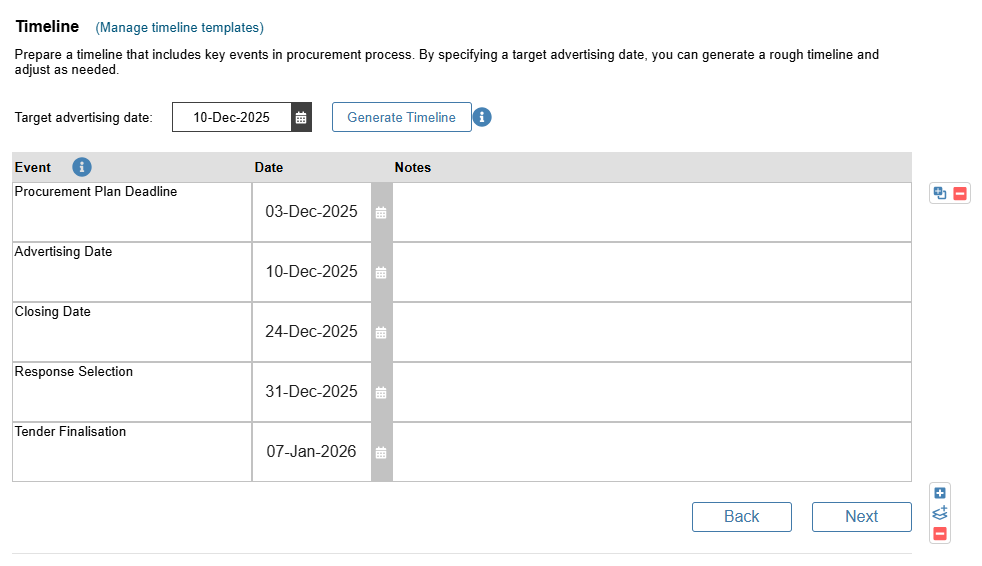This screenshot has height=566, width=982.
Task: Click the Target advertising date field
Action: (232, 117)
